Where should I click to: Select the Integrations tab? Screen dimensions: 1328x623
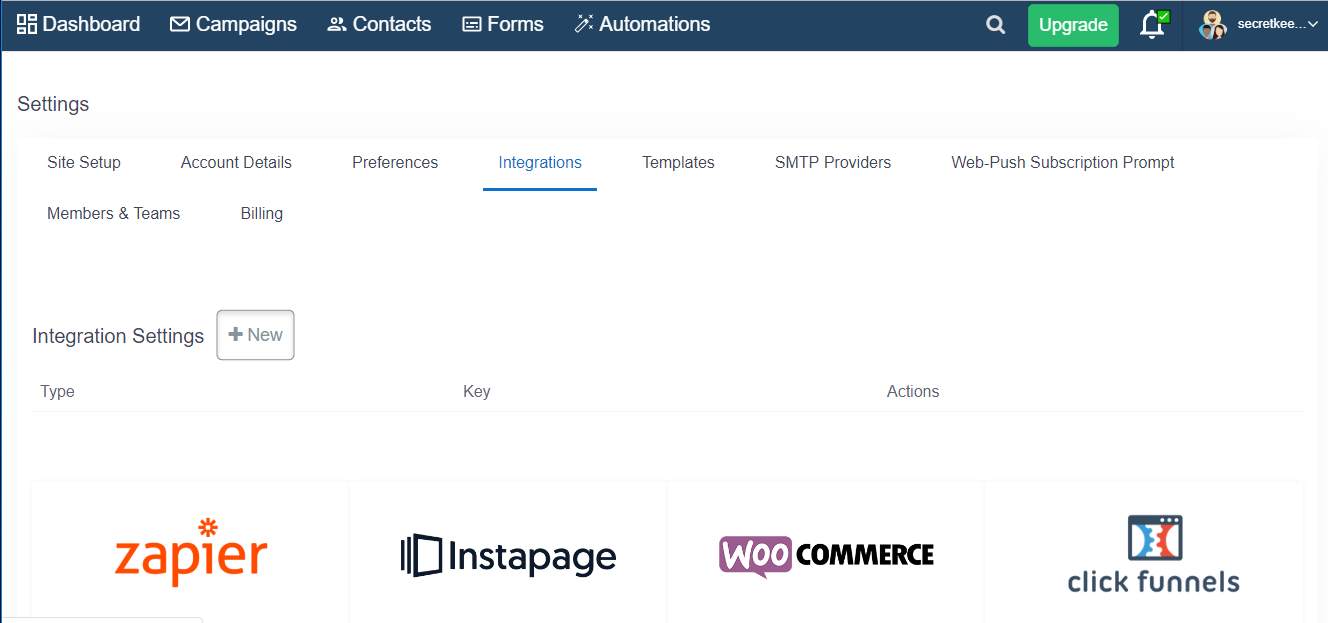[x=540, y=162]
